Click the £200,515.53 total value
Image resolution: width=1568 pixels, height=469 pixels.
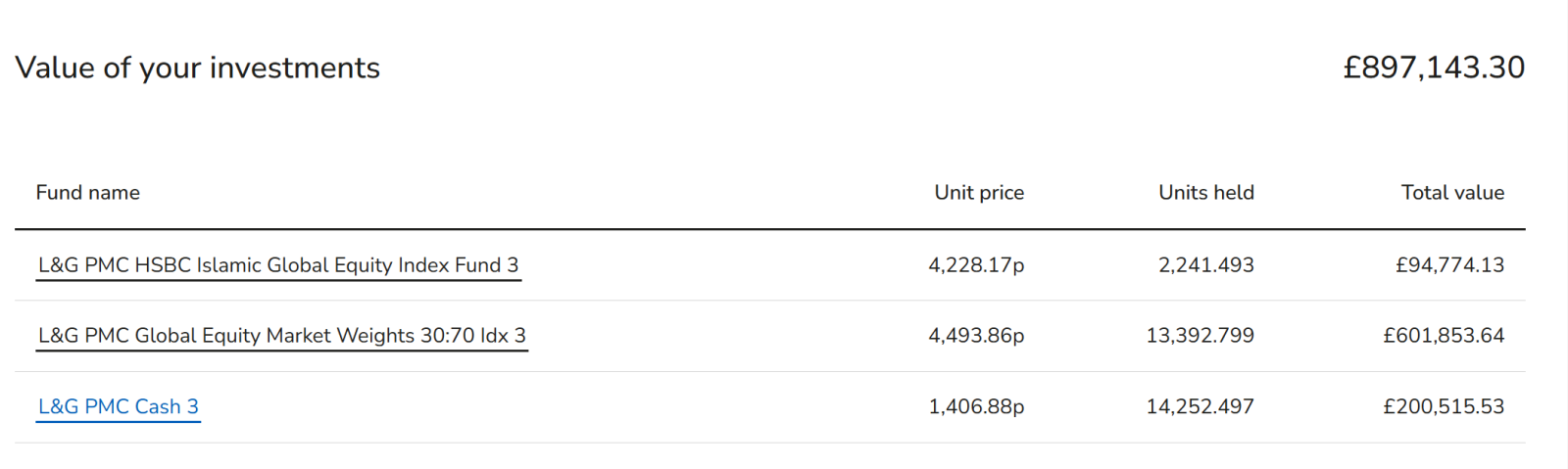[1443, 406]
